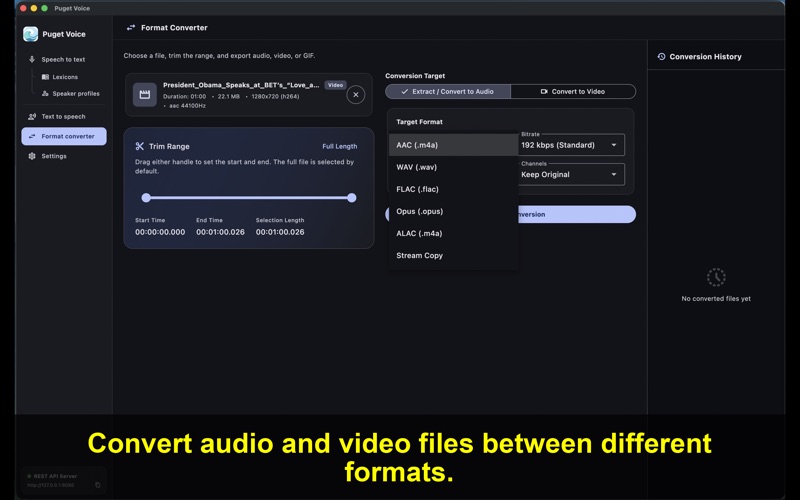
Task: Open the Bitrate dropdown
Action: (x=570, y=145)
